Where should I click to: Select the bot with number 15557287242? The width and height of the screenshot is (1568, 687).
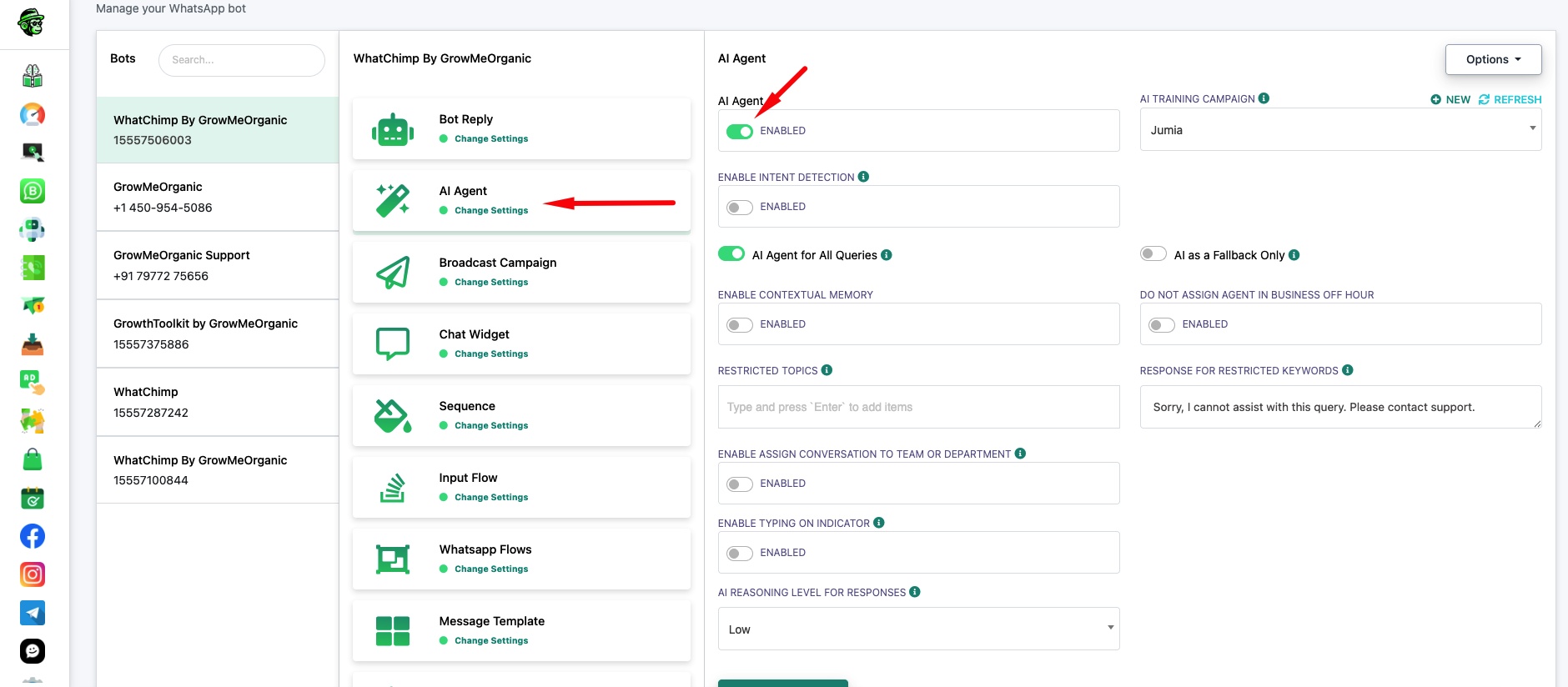click(x=218, y=402)
